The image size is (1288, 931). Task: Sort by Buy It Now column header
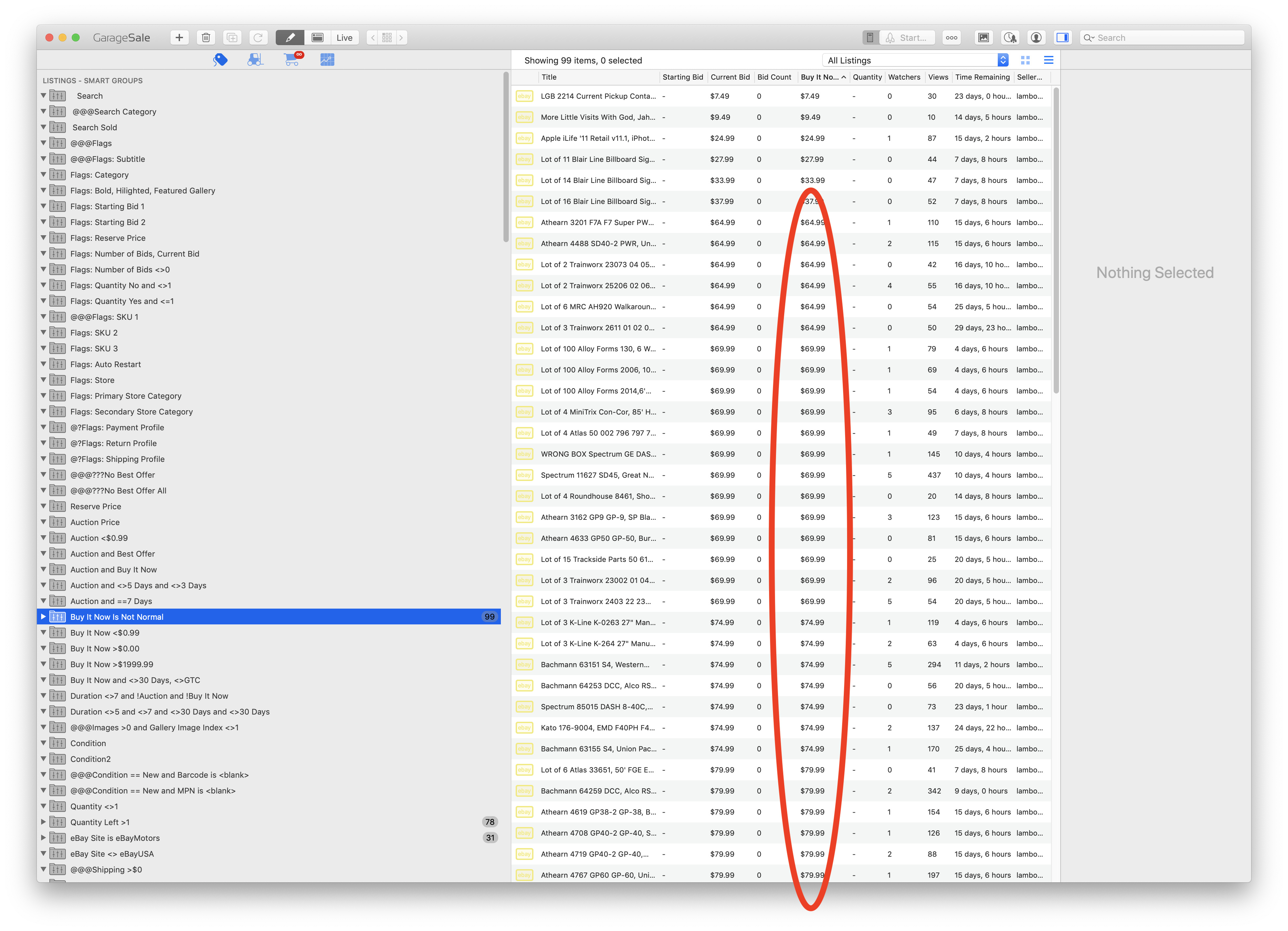pyautogui.click(x=823, y=77)
